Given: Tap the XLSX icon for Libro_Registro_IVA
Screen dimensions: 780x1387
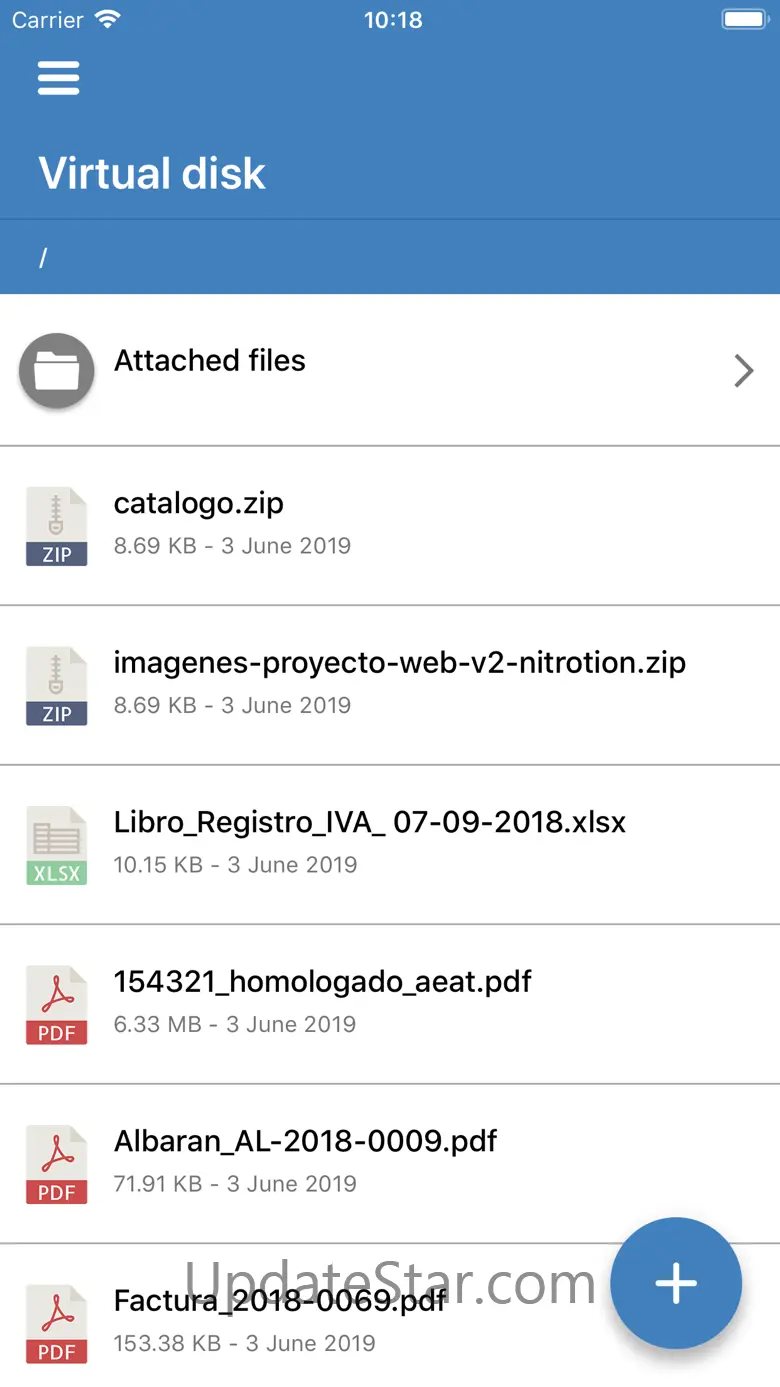Looking at the screenshot, I should [x=57, y=846].
